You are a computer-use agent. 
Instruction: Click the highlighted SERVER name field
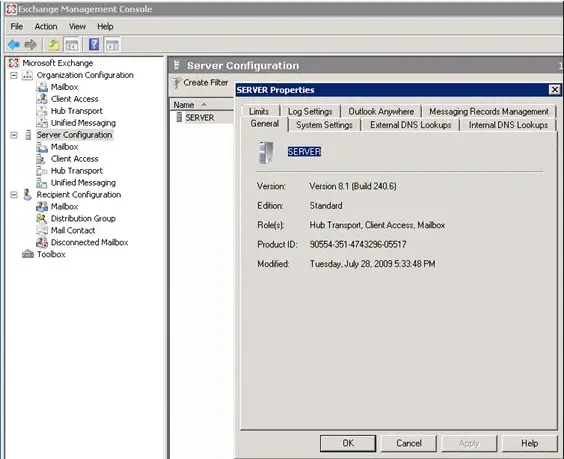click(x=304, y=152)
